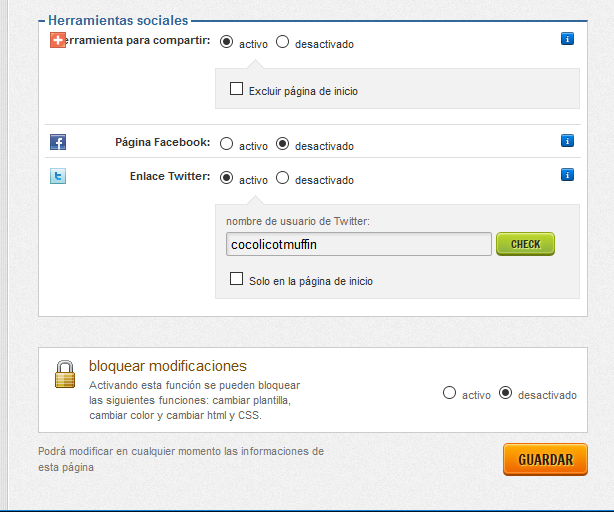Set Enlace Twitter to desactivado
Screen dimensions: 614x512
tap(282, 178)
